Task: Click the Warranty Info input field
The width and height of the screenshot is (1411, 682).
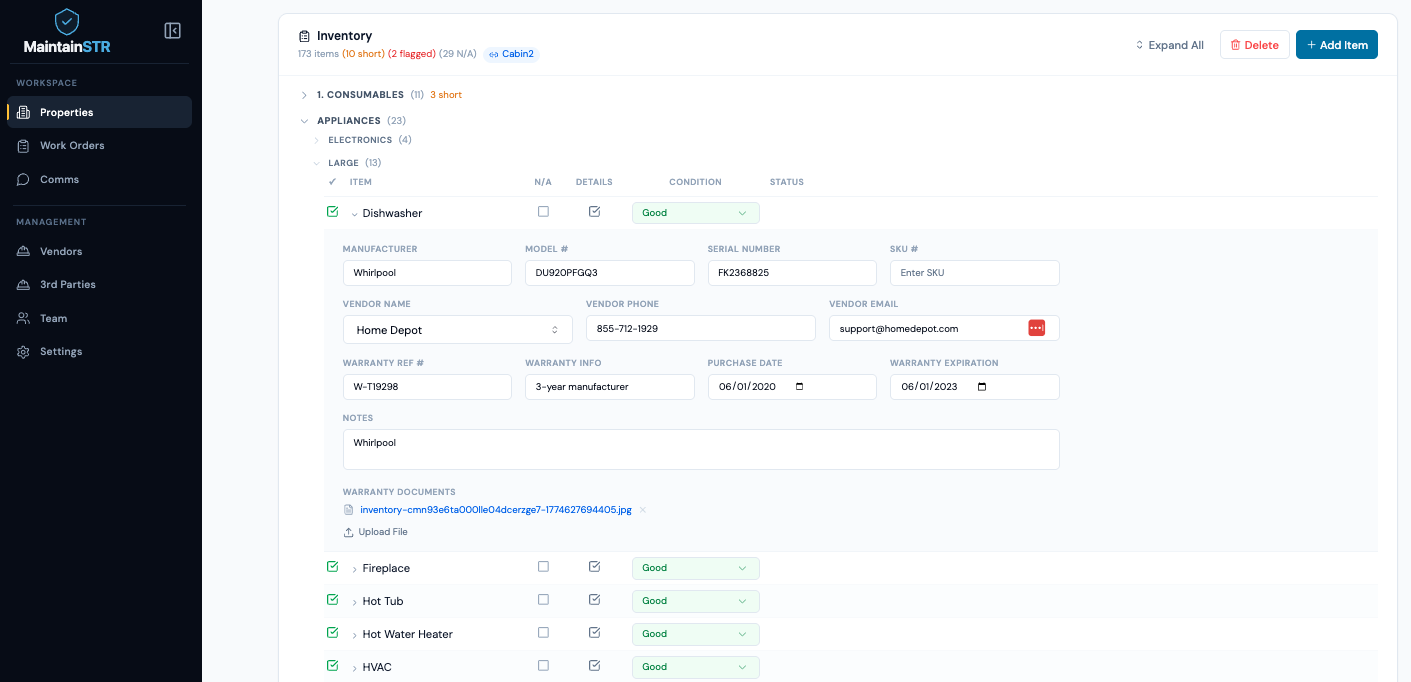Action: 610,387
